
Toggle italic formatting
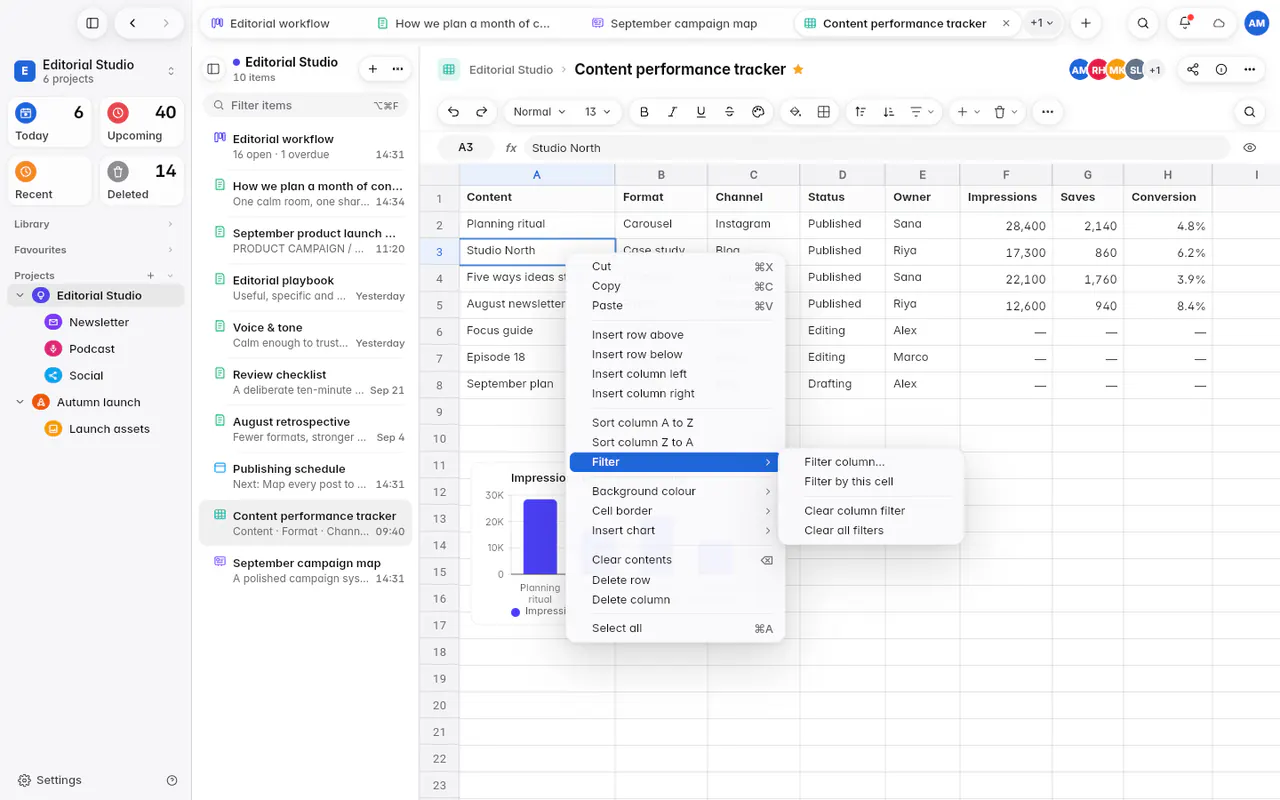click(x=673, y=112)
